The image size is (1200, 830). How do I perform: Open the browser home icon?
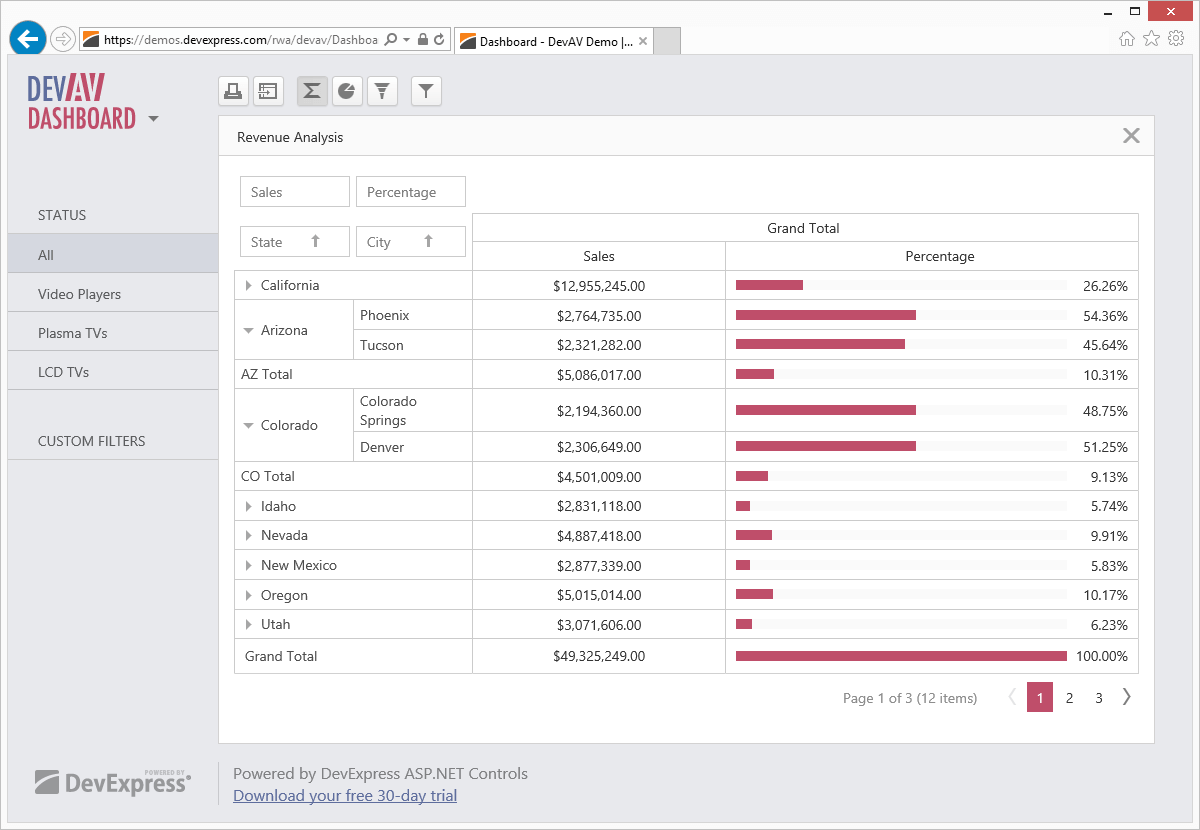pyautogui.click(x=1126, y=39)
